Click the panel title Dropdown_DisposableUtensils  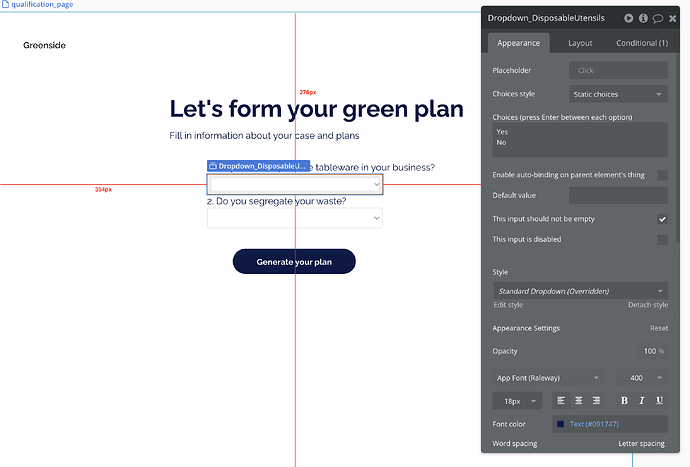(546, 18)
